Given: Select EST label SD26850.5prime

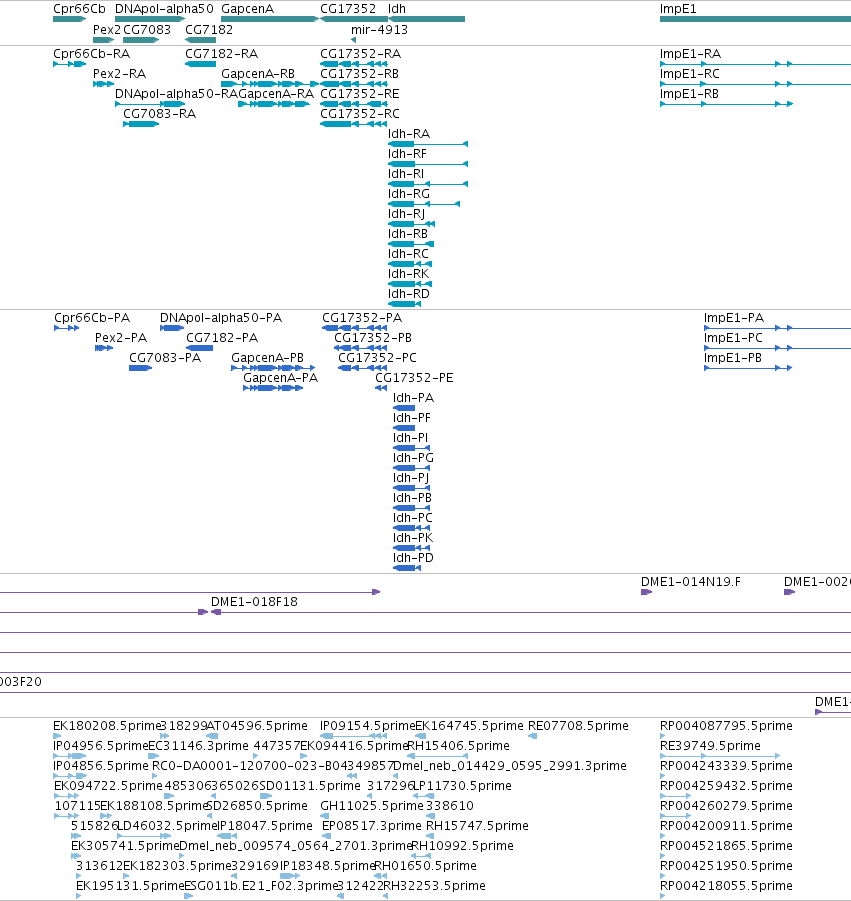Looking at the screenshot, I should 257,806.
